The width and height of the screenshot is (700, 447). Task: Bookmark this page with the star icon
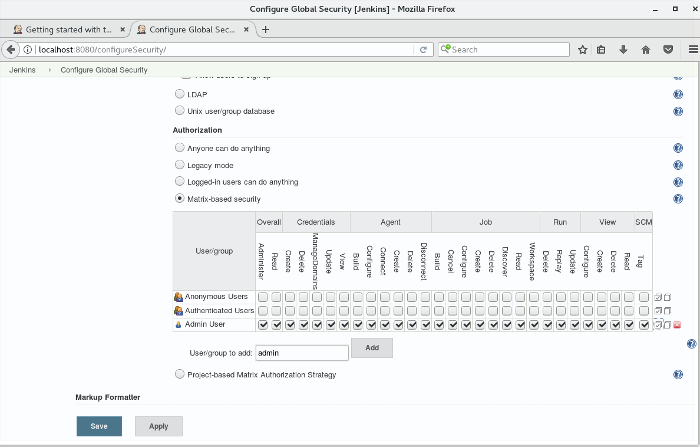point(582,49)
